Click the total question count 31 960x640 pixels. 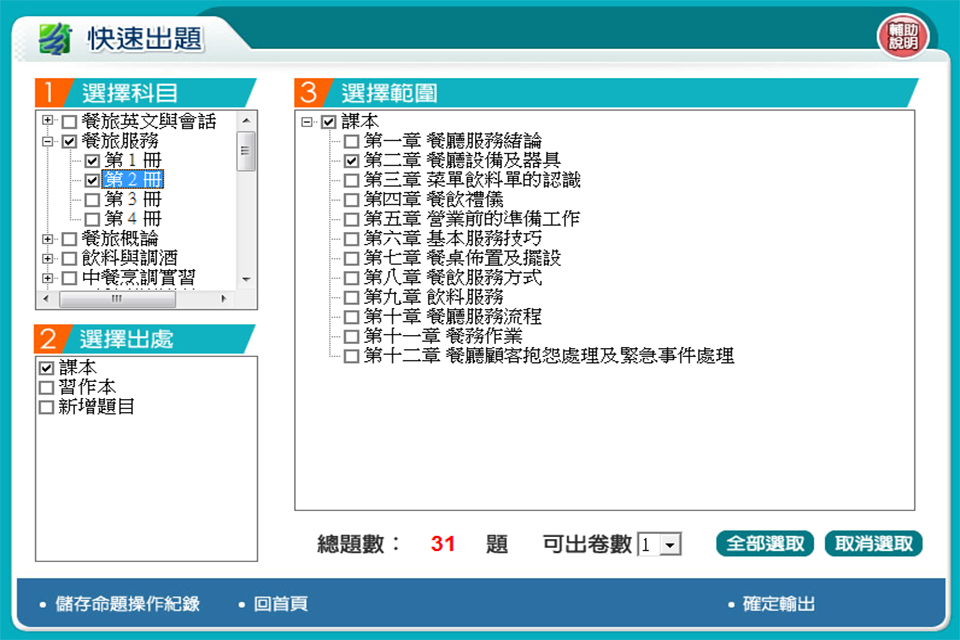tap(443, 544)
